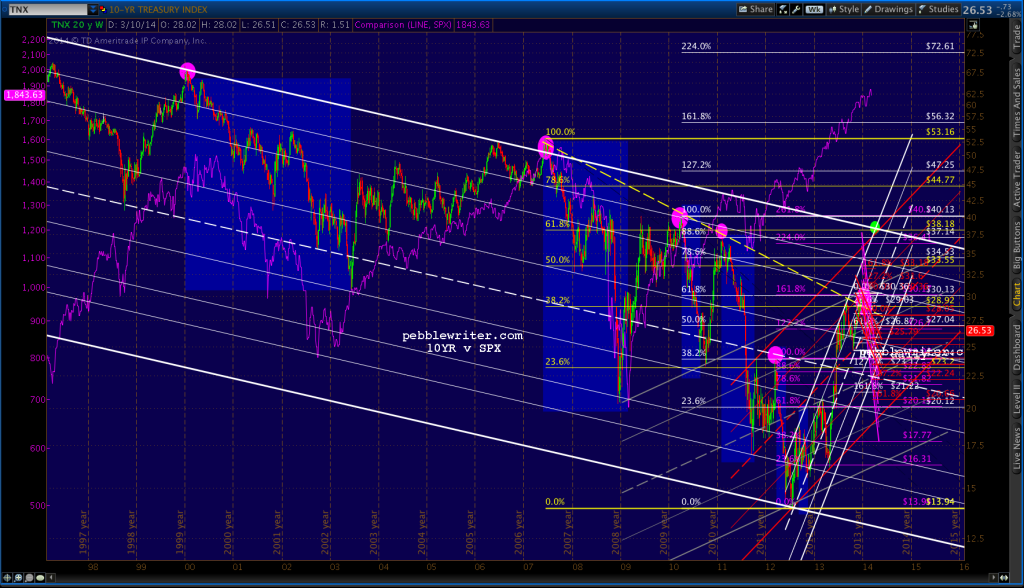This screenshot has width=1024, height=588.
Task: Click the $56.32 price label
Action: pos(940,116)
